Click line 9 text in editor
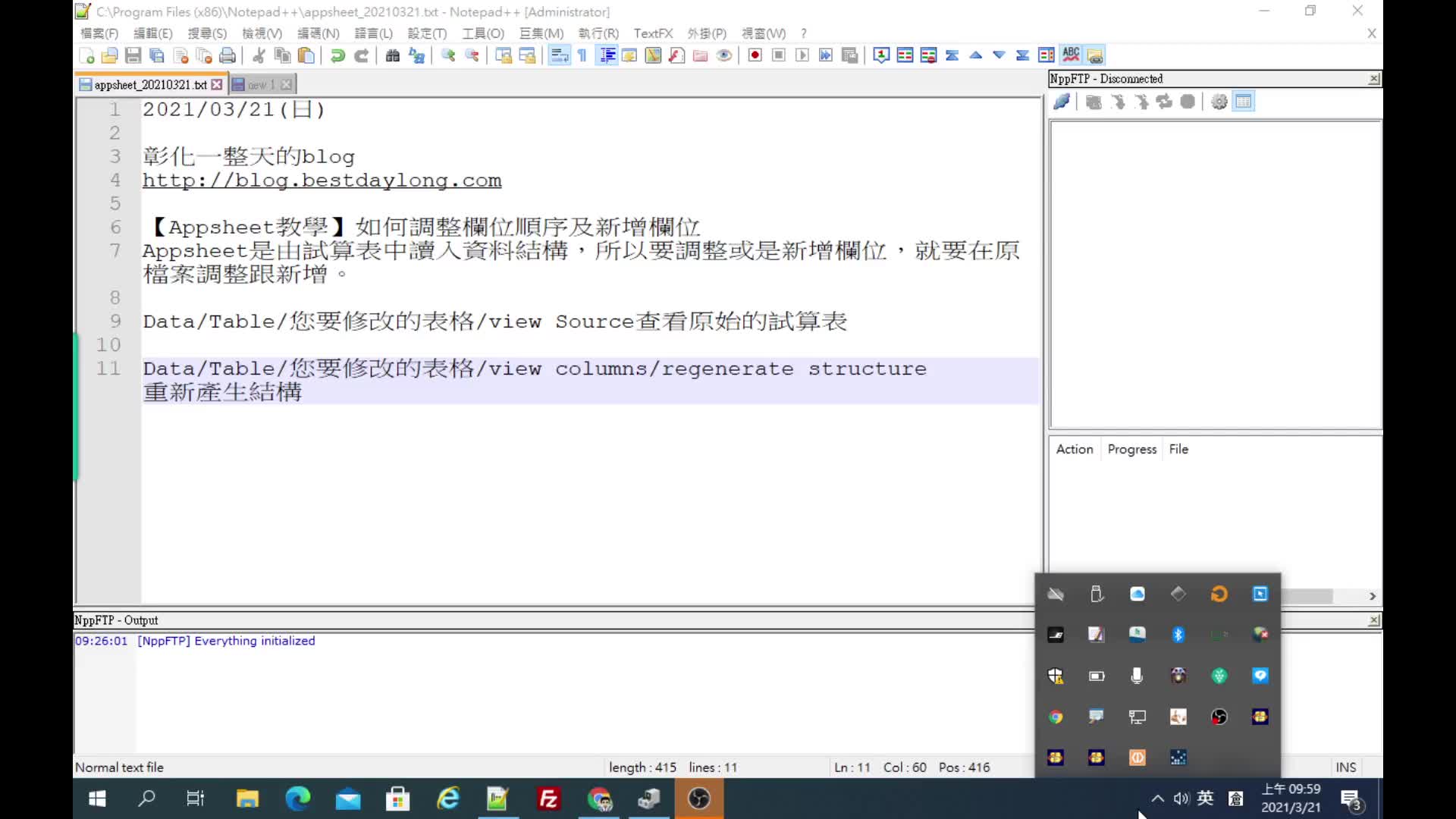This screenshot has width=1456, height=819. pyautogui.click(x=494, y=322)
